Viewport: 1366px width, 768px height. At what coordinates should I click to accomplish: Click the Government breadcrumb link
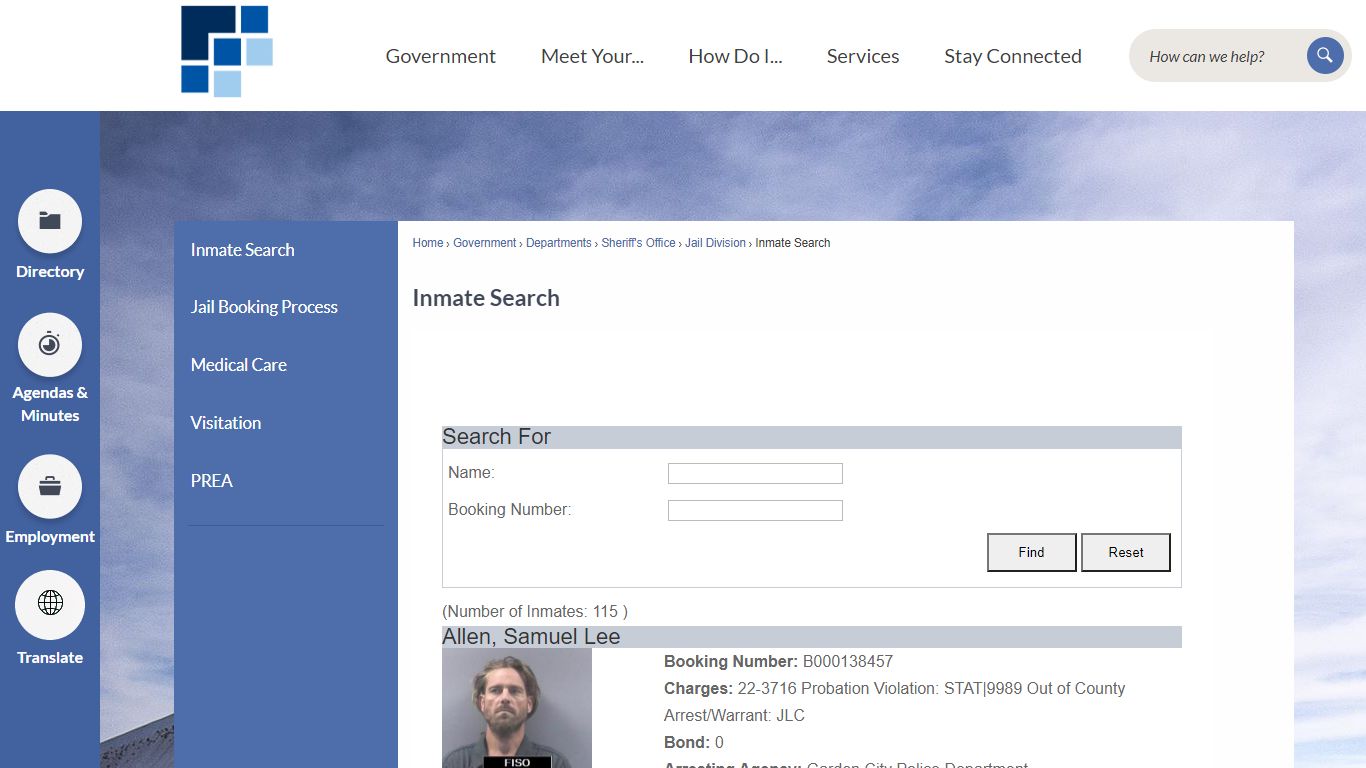485,243
